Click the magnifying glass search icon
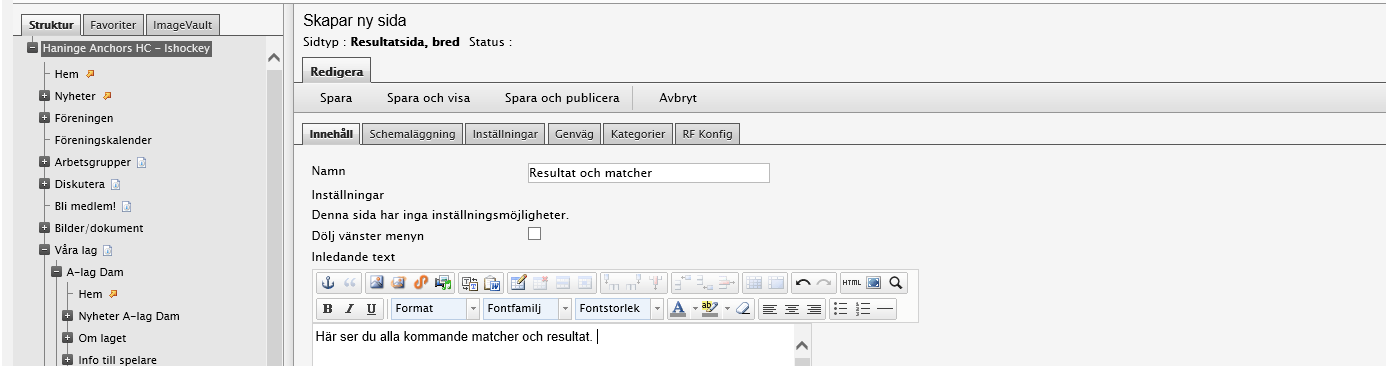Image resolution: width=1386 pixels, height=366 pixels. [x=896, y=283]
